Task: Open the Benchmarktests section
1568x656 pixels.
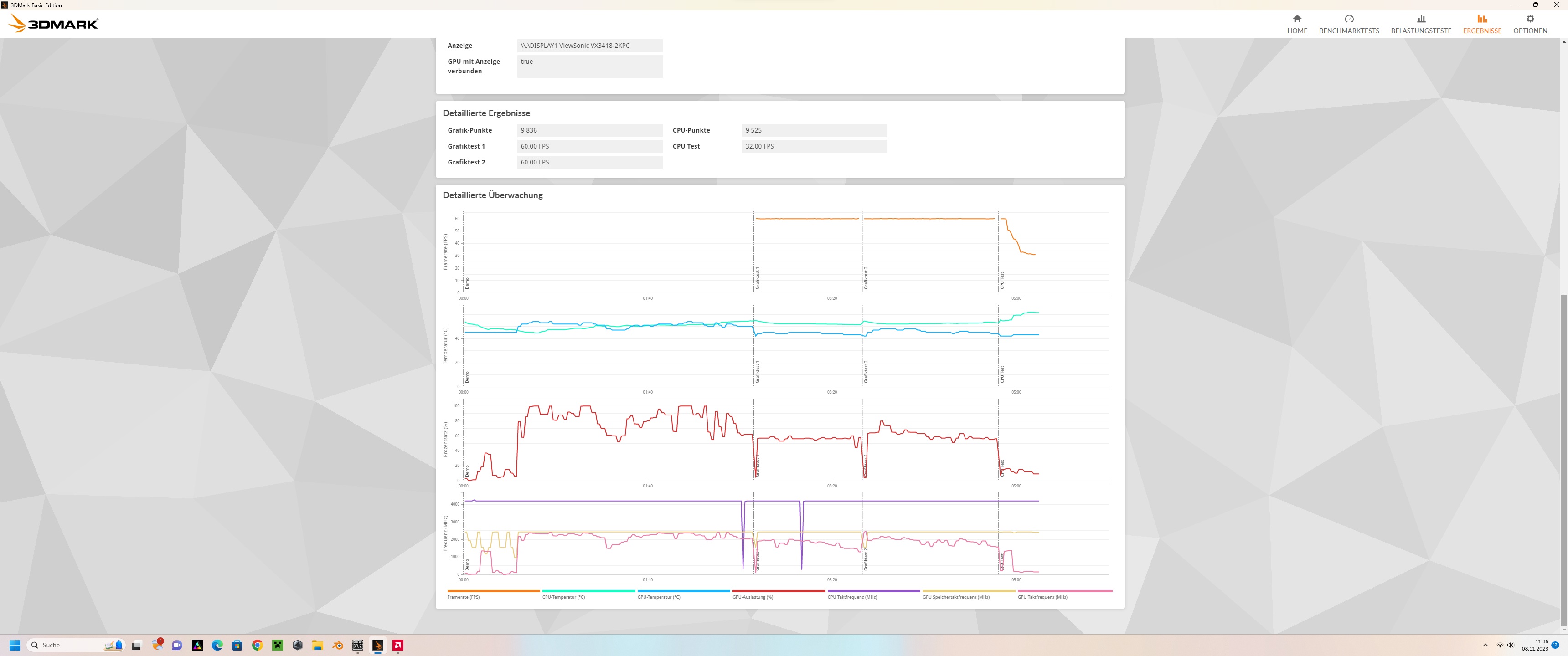Action: tap(1348, 24)
